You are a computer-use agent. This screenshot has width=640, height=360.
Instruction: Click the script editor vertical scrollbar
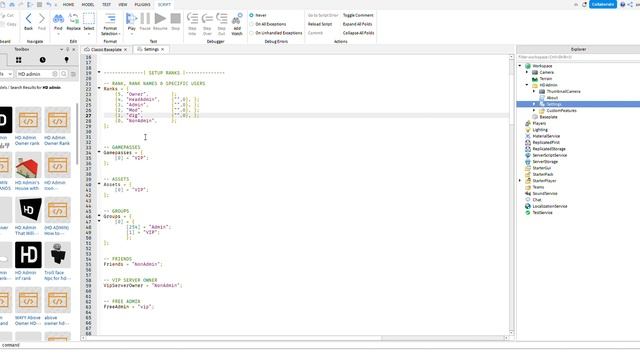511,195
